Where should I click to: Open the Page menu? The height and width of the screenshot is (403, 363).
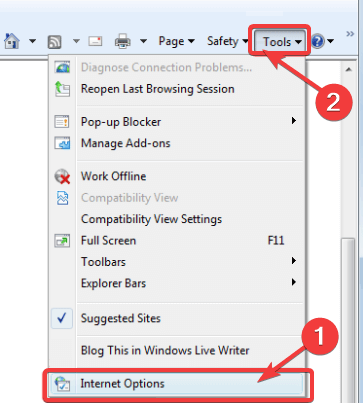point(176,41)
